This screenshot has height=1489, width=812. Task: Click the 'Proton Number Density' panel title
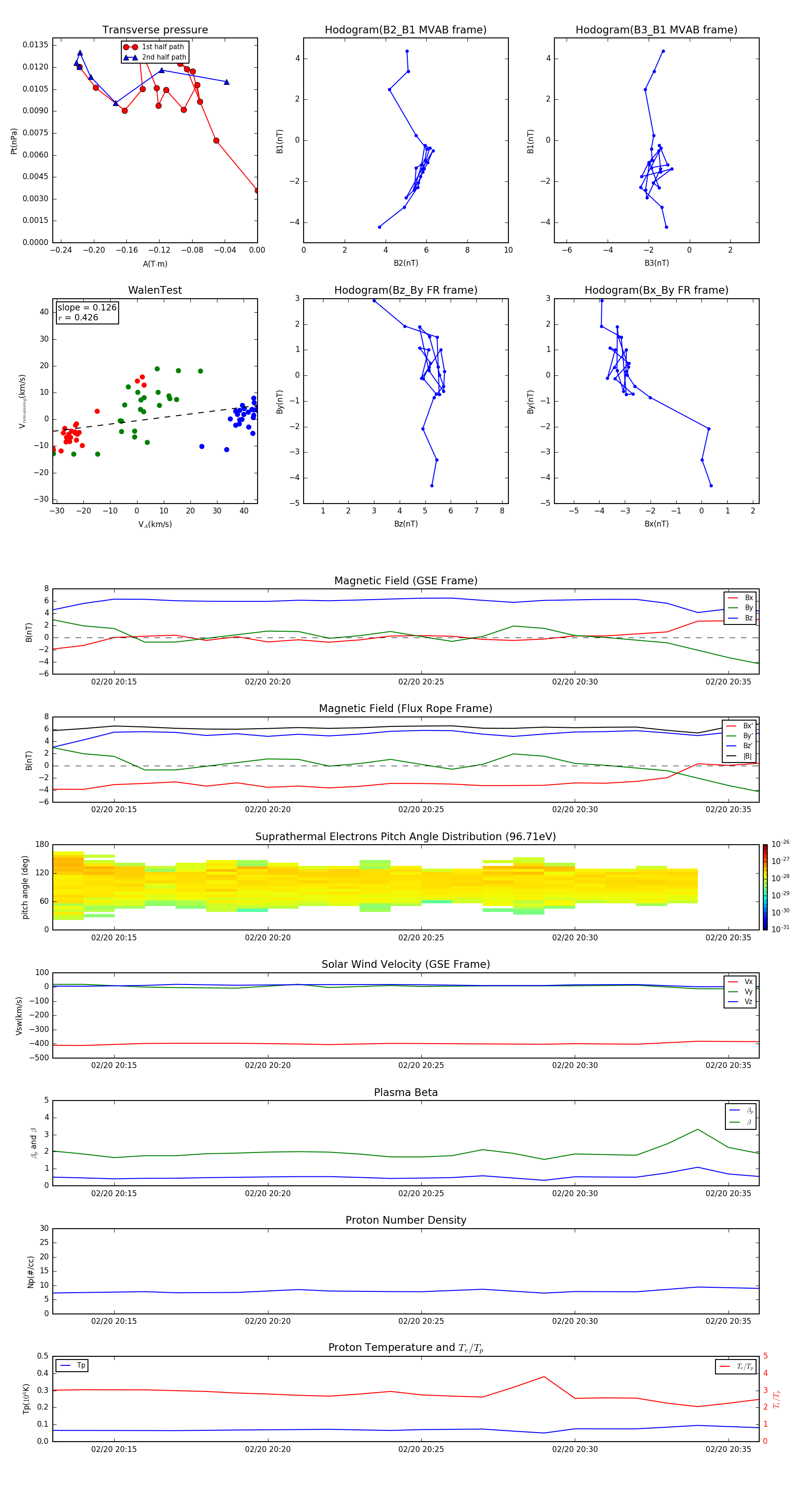coord(406,1220)
